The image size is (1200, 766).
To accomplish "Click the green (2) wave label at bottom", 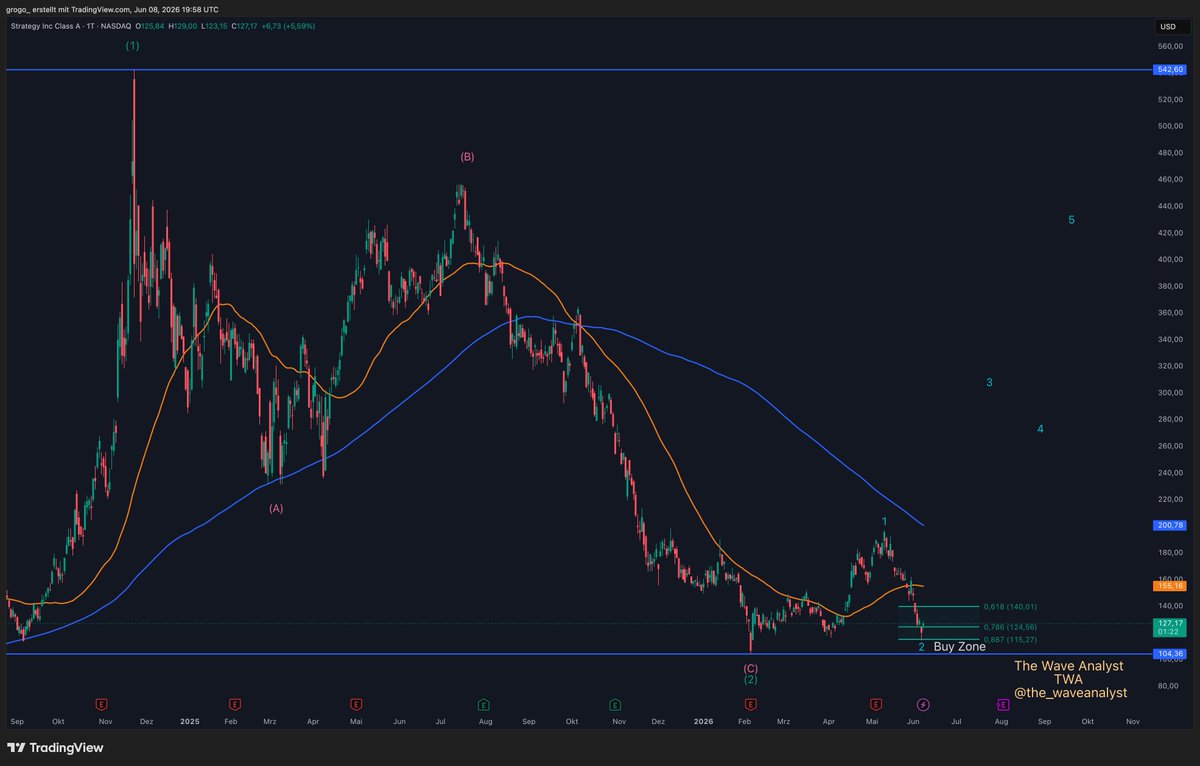I will [x=751, y=679].
